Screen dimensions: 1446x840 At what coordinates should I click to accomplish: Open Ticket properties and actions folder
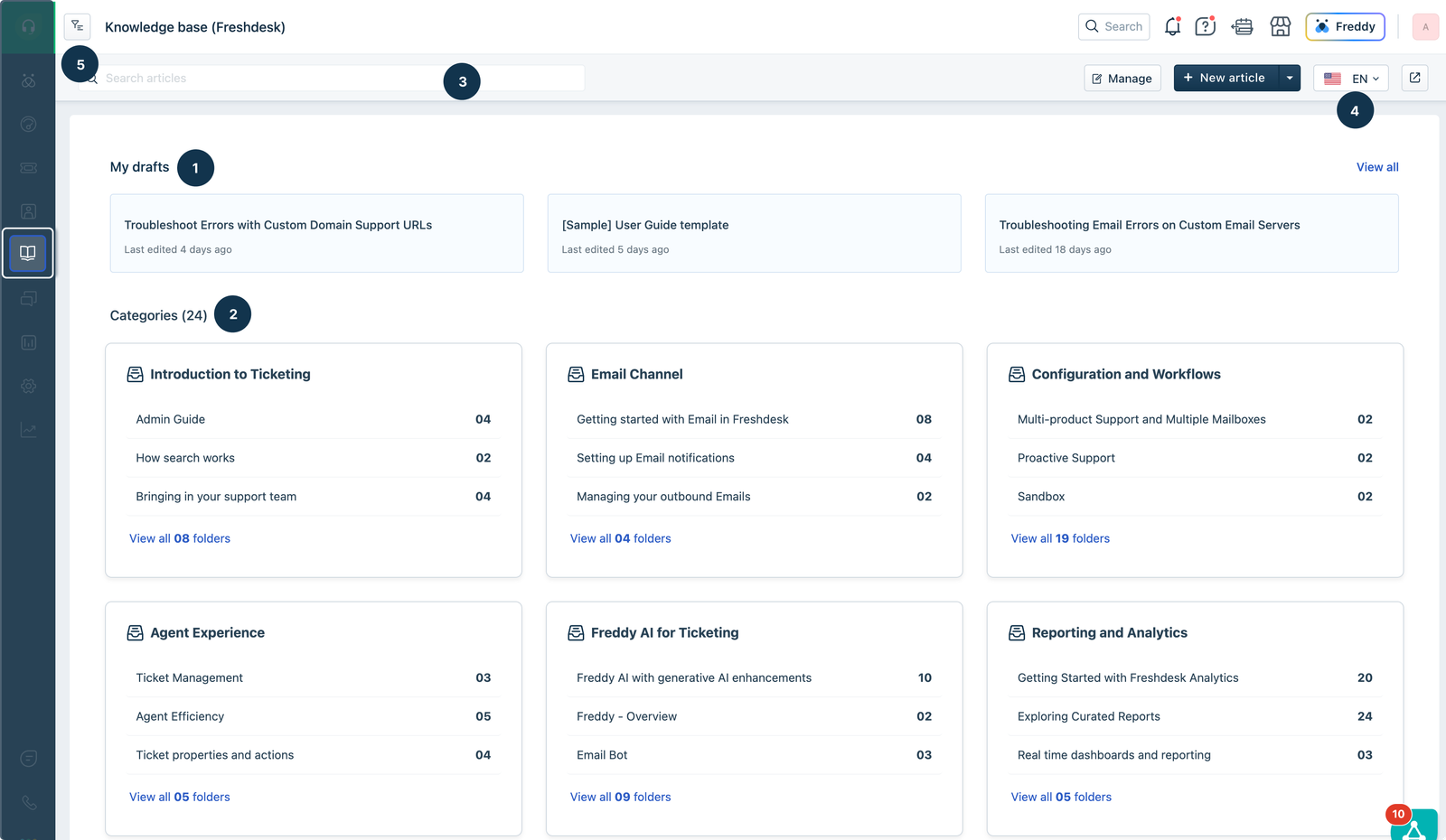314,755
